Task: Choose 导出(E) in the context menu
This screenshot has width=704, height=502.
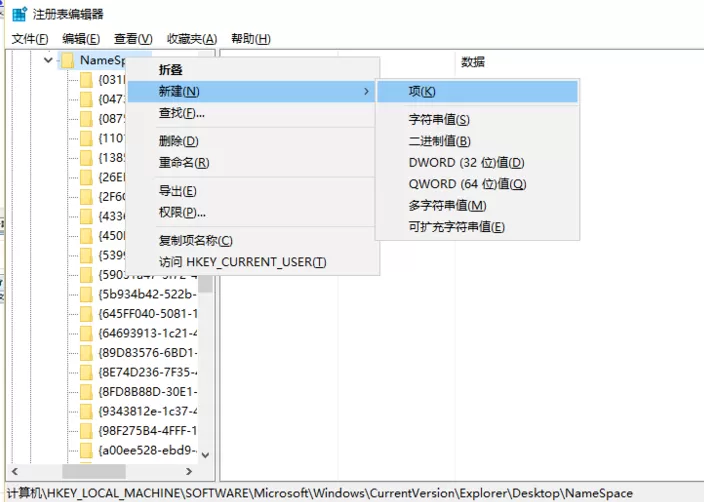Action: tap(254, 191)
